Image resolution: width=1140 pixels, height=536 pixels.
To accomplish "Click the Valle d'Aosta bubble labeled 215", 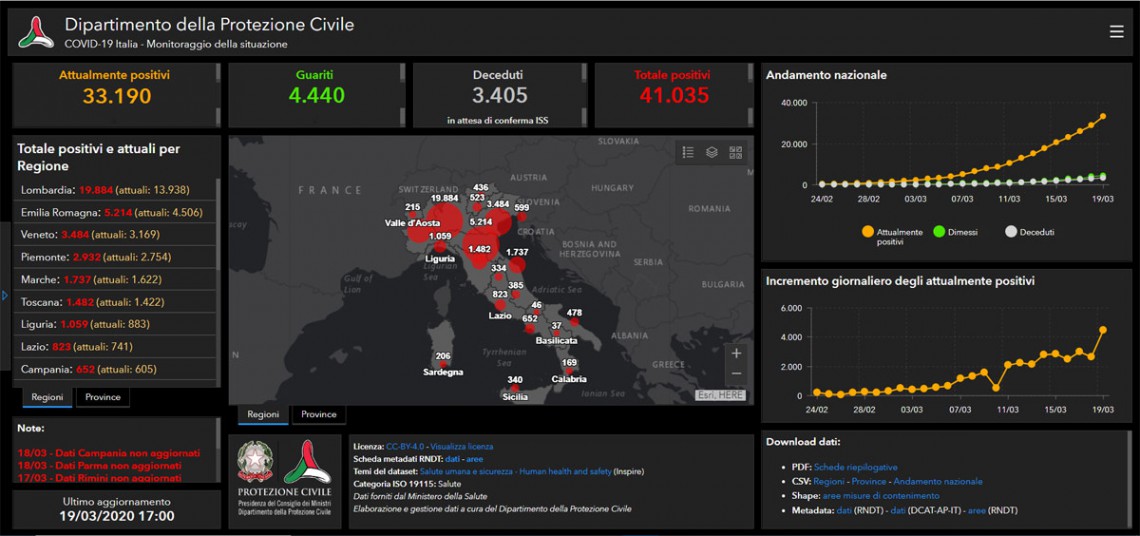I will [x=413, y=215].
